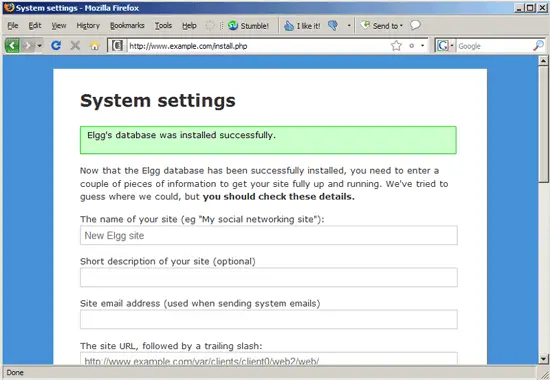Click the System settings heading

point(158,101)
